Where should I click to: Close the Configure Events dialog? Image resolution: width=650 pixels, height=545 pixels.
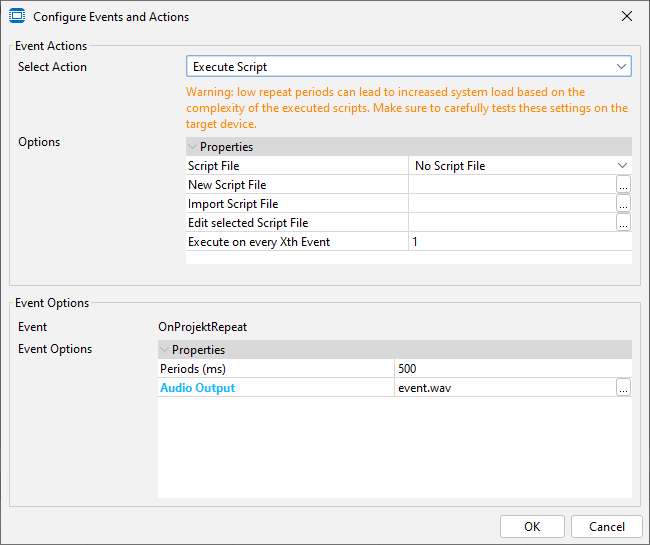pyautogui.click(x=627, y=17)
